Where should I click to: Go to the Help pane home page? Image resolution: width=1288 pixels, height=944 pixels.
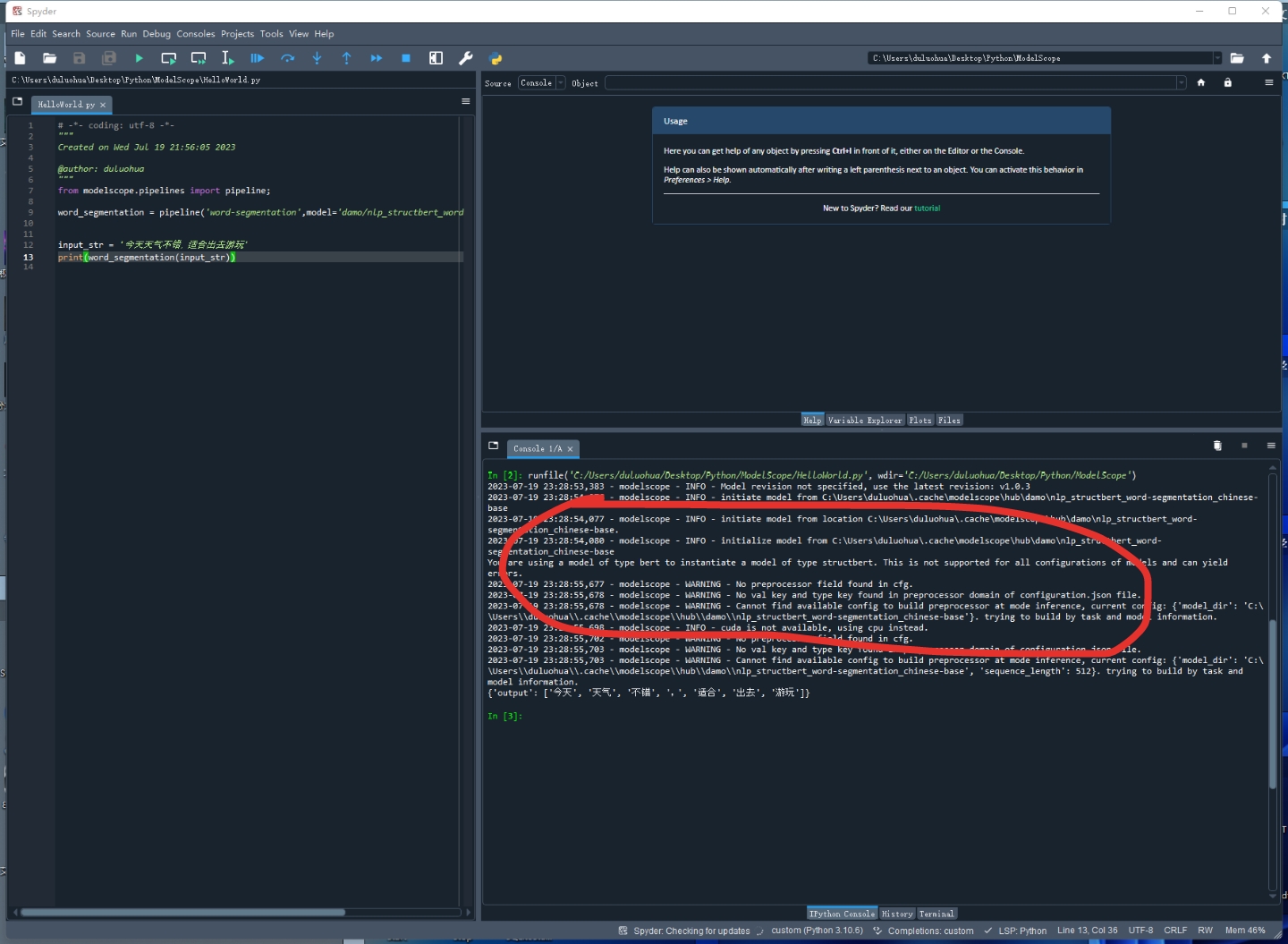1201,82
